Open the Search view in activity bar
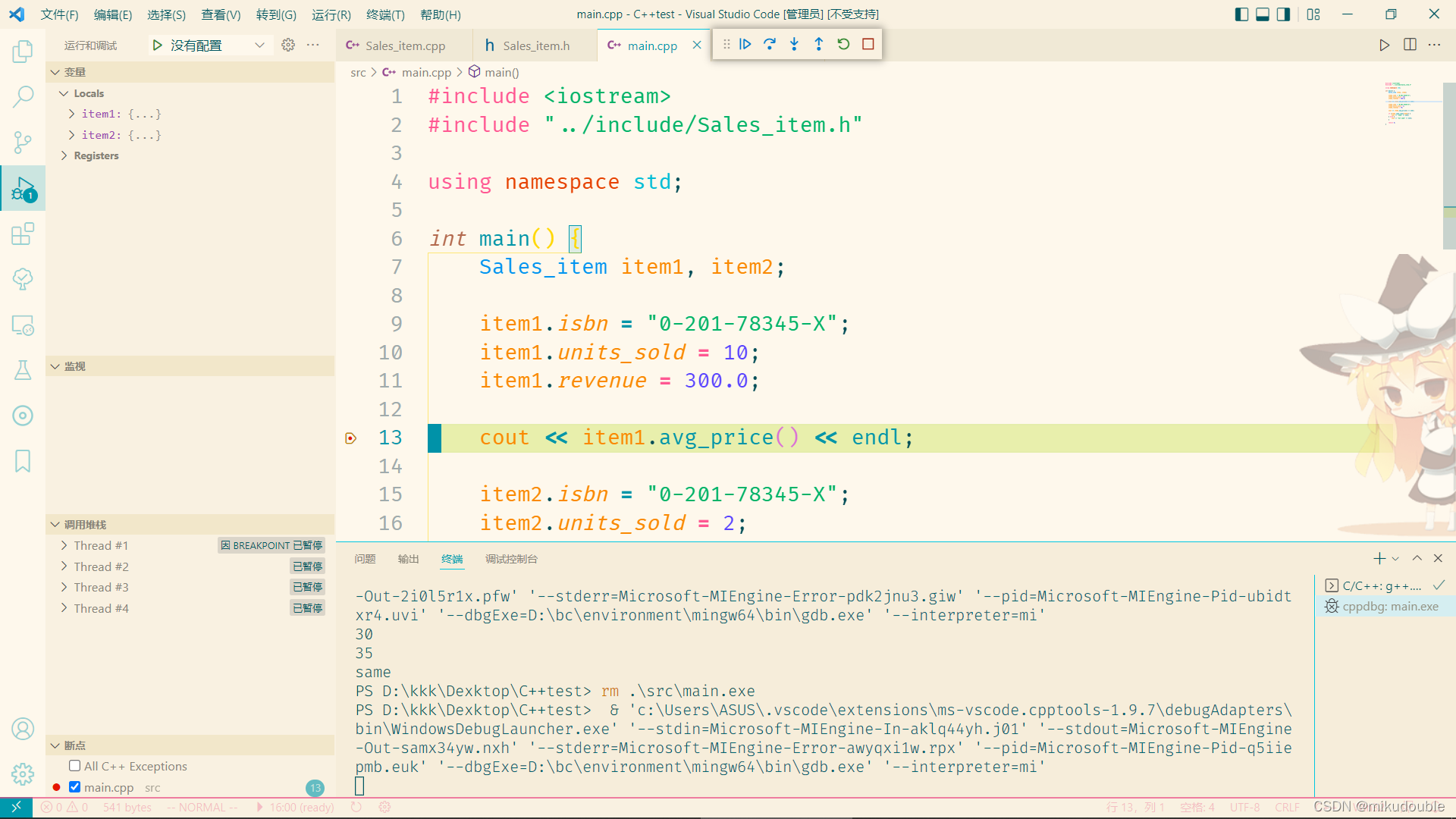The image size is (1456, 819). tap(23, 96)
